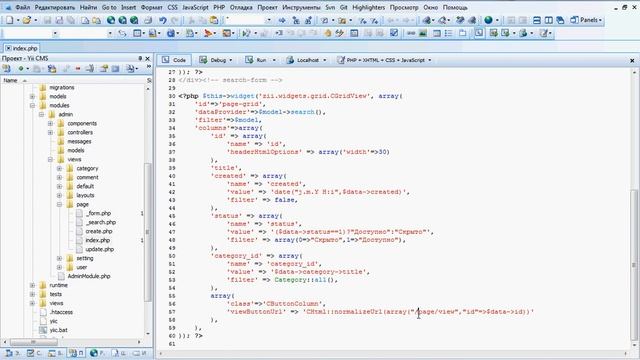Screen dimensions: 640x360
Task: Click the third globe browser preview icon
Action: 134,20
